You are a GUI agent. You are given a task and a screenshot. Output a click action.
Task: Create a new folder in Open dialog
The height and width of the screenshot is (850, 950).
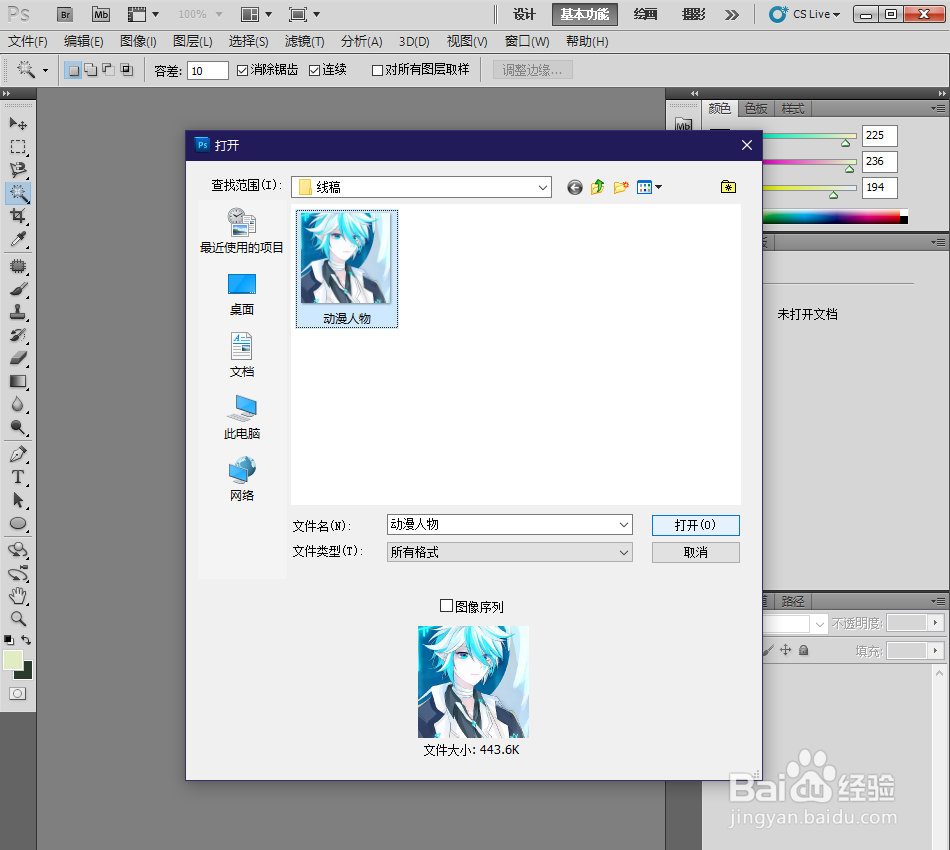621,187
